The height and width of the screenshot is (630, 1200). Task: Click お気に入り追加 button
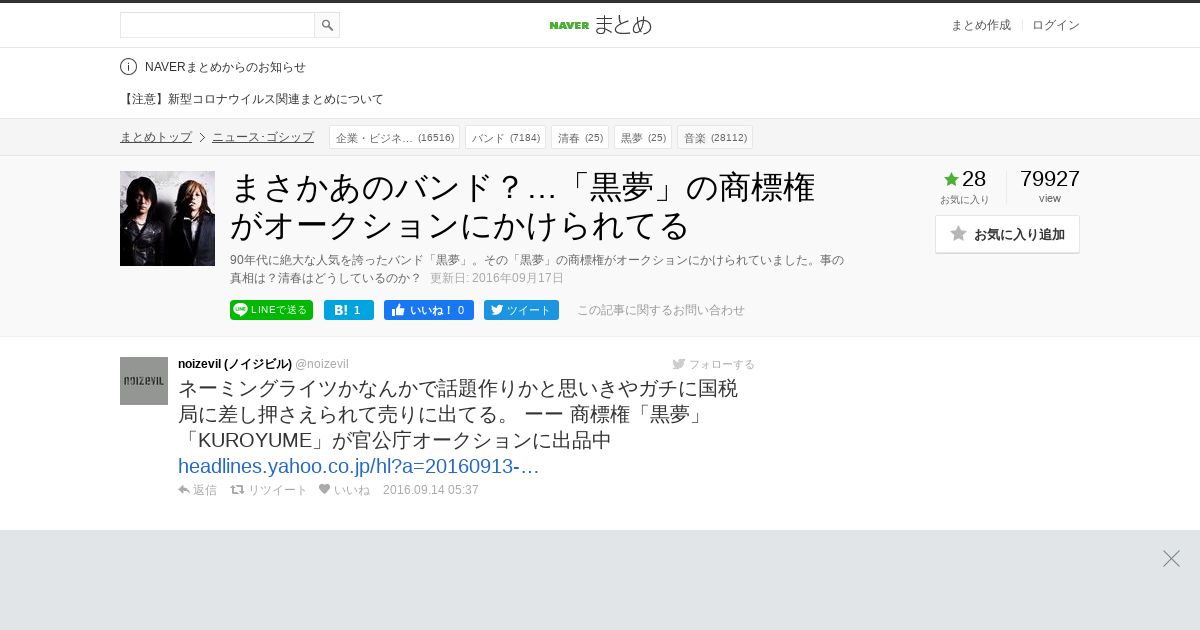pos(1007,234)
